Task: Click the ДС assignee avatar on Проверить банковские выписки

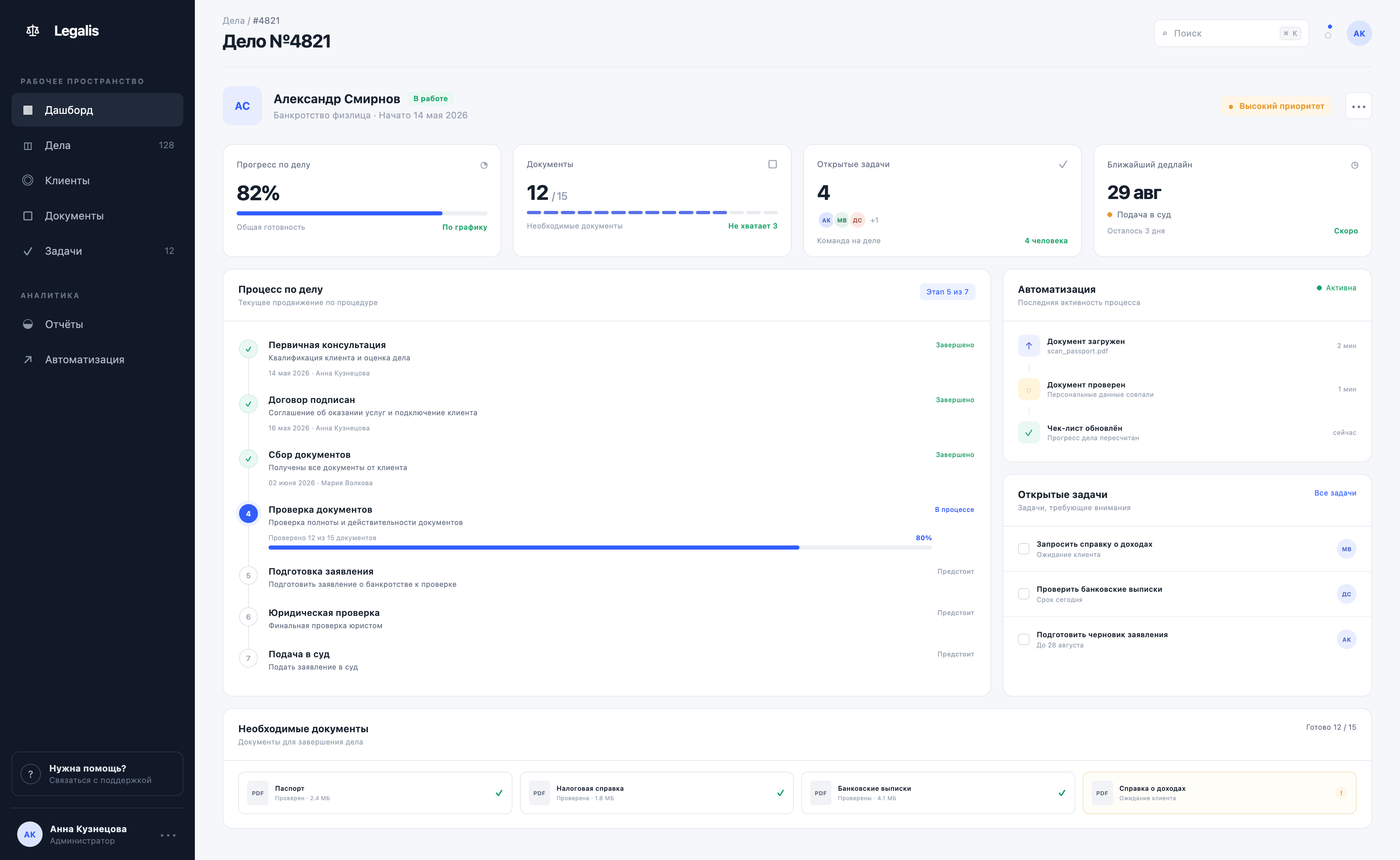Action: point(1346,594)
